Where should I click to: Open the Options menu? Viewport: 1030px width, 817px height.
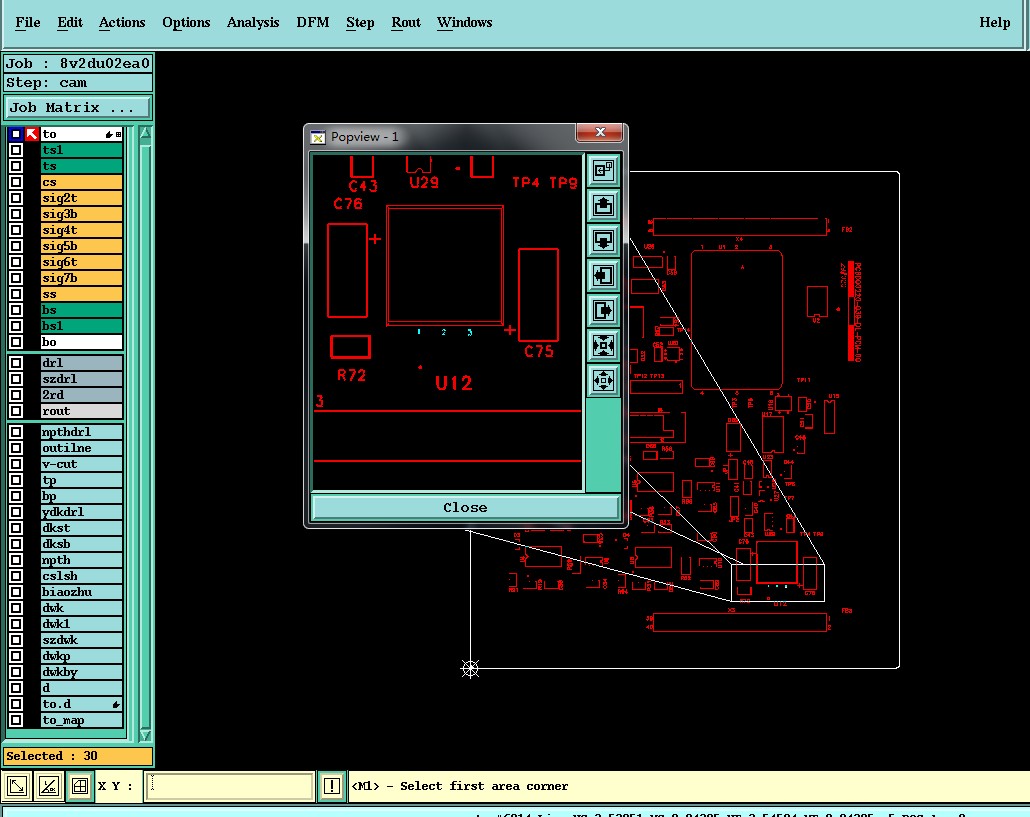pos(186,22)
